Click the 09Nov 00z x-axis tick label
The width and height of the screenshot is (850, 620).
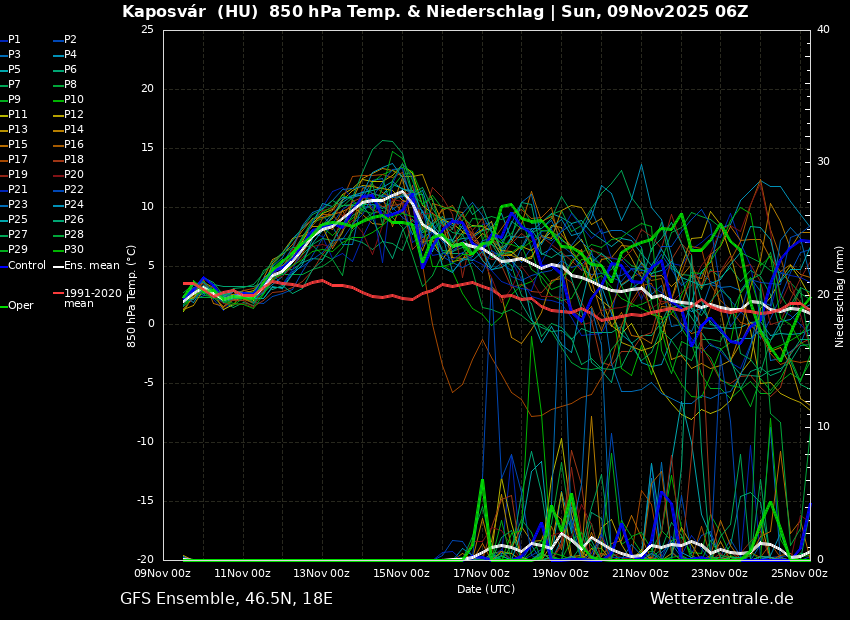[x=163, y=574]
